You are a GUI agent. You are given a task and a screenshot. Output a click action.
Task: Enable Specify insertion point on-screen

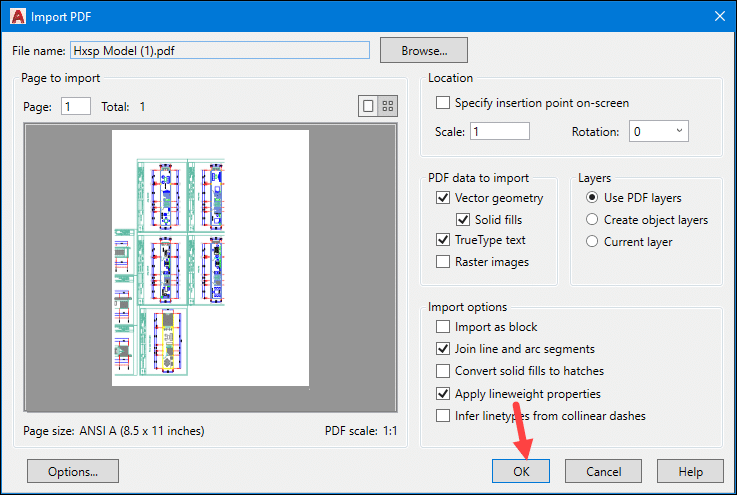443,103
